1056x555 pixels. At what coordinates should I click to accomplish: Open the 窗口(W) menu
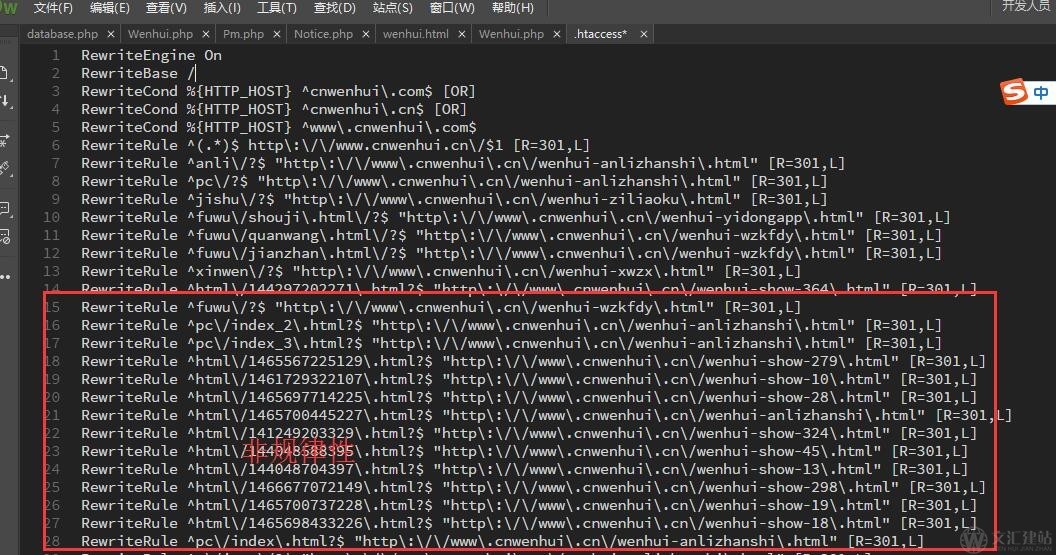(x=452, y=8)
